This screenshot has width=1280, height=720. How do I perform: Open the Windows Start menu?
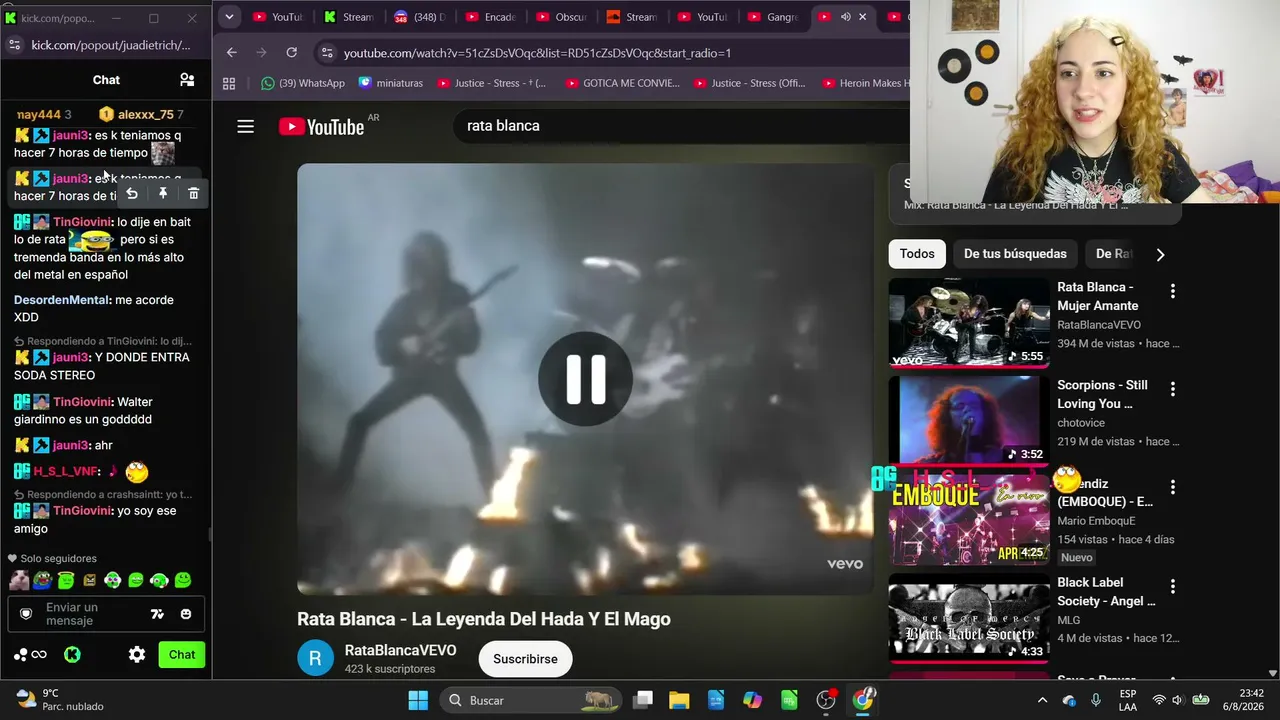pos(418,700)
